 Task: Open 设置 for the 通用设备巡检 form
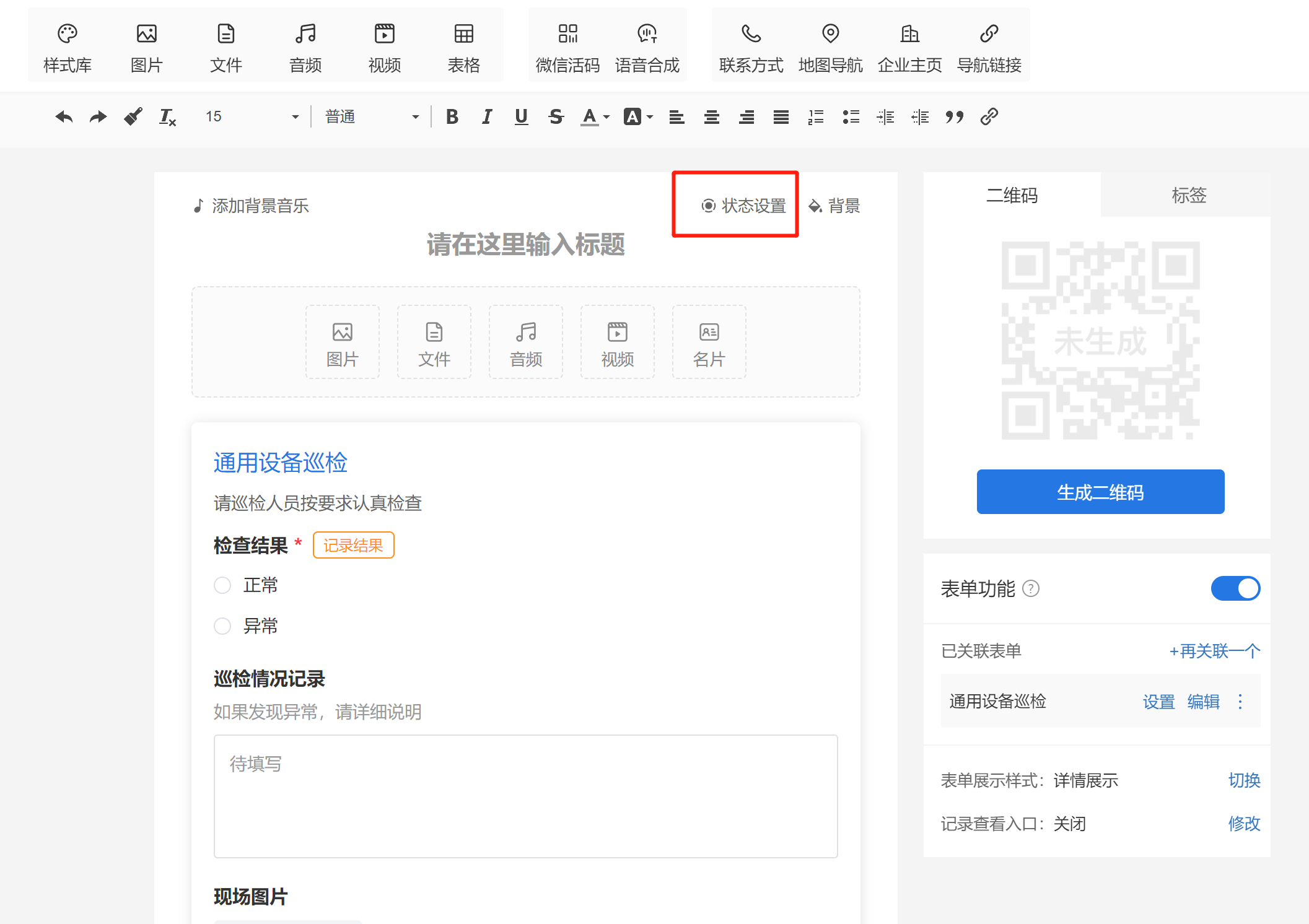[1158, 702]
